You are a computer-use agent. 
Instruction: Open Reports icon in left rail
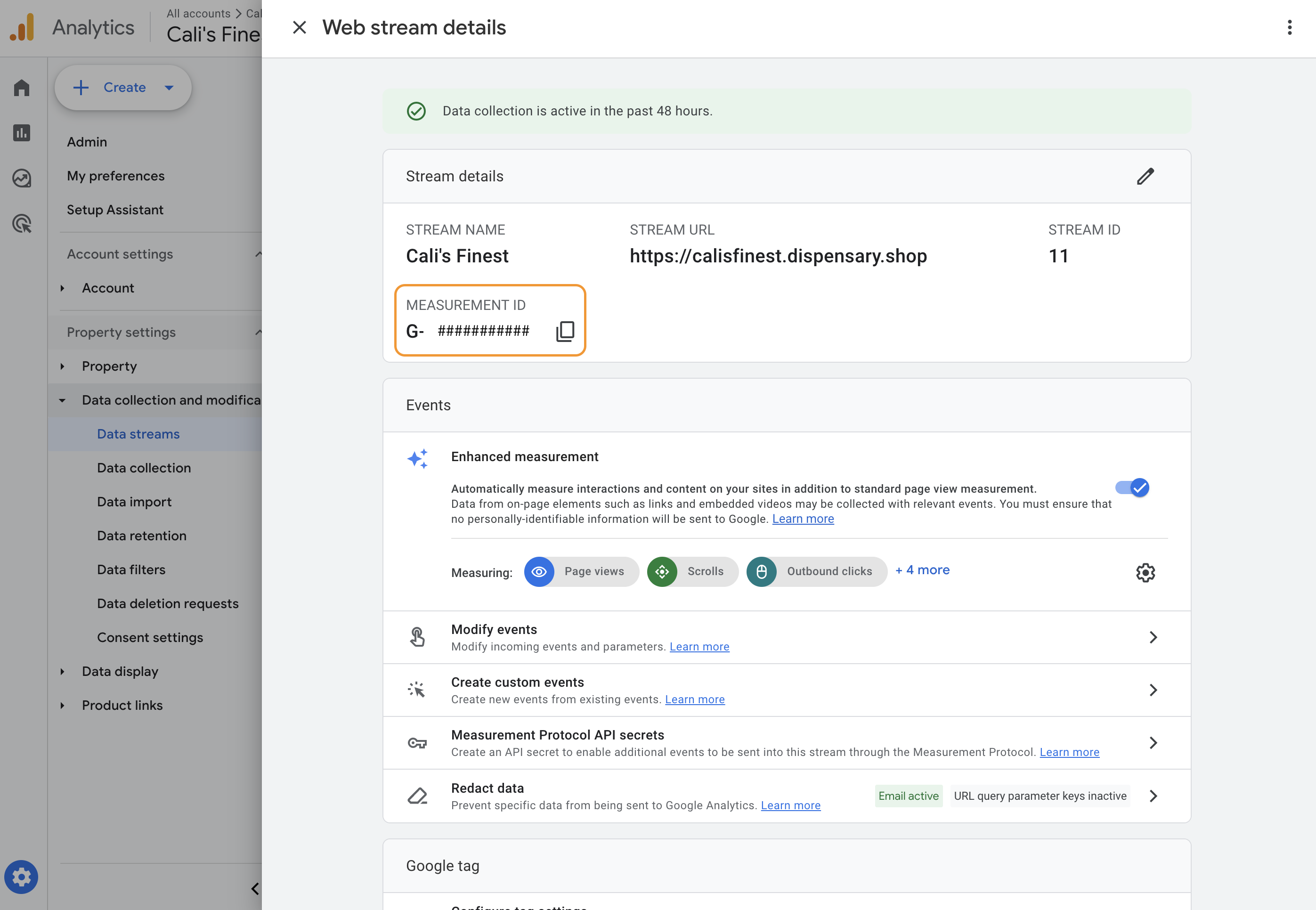[x=22, y=133]
